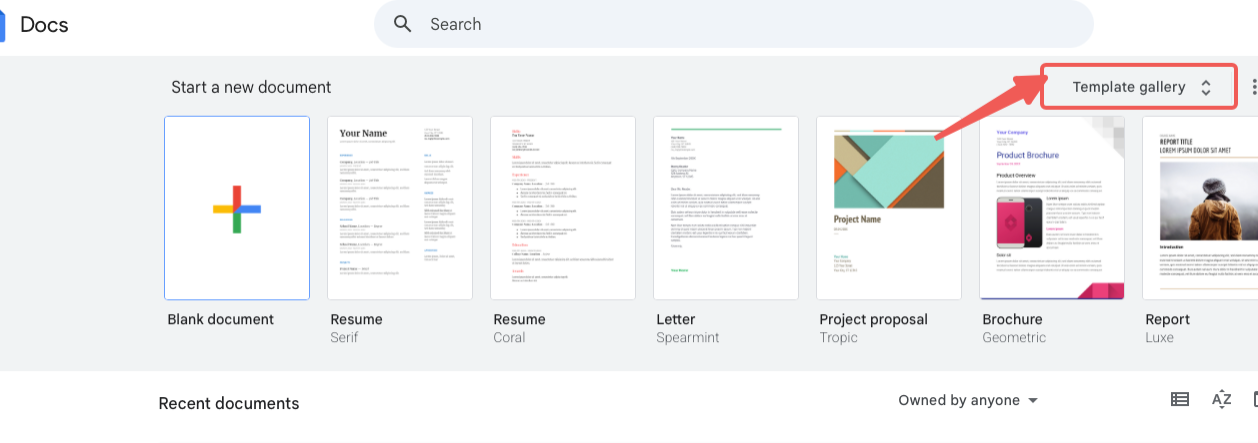Click the 'Letter' label text
The height and width of the screenshot is (443, 1258).
click(676, 319)
